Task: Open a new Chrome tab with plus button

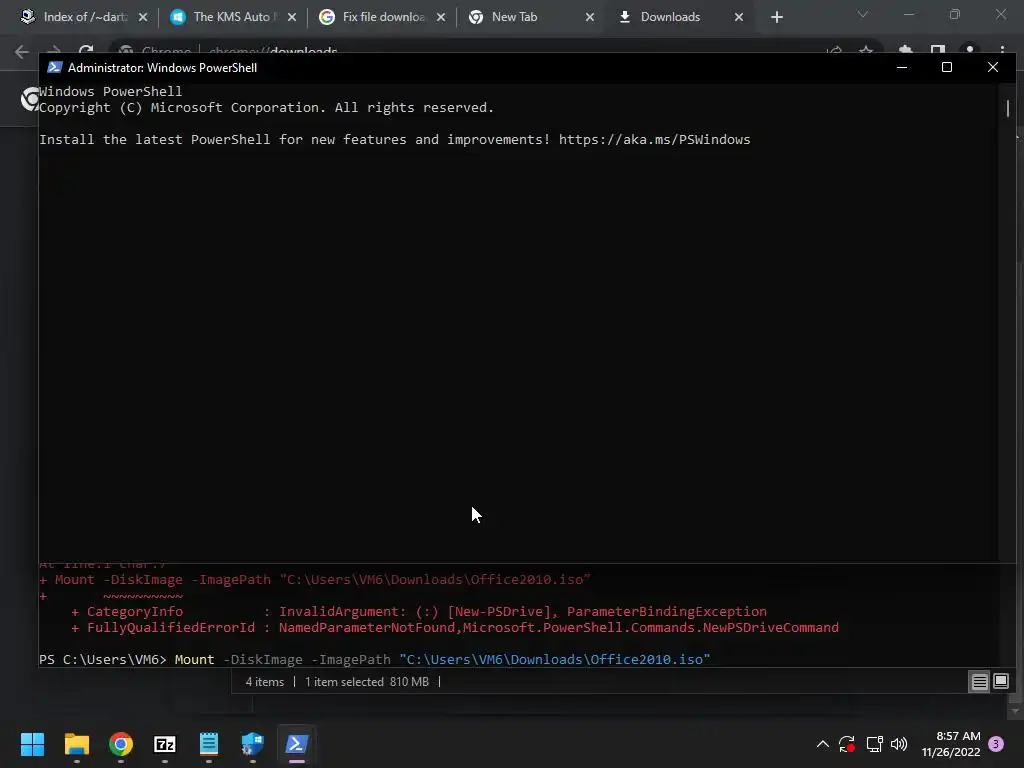Action: pos(776,18)
